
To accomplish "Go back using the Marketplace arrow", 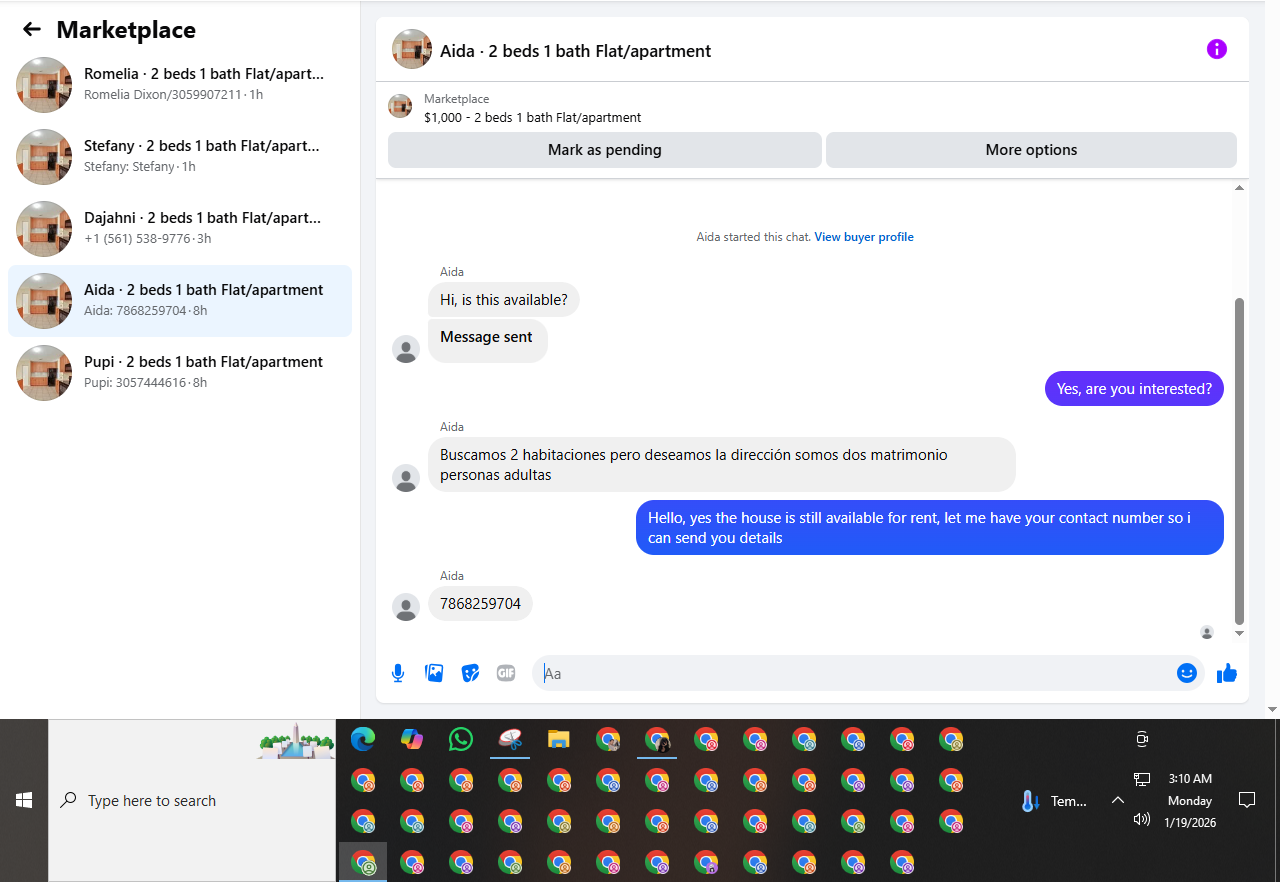I will click(32, 30).
